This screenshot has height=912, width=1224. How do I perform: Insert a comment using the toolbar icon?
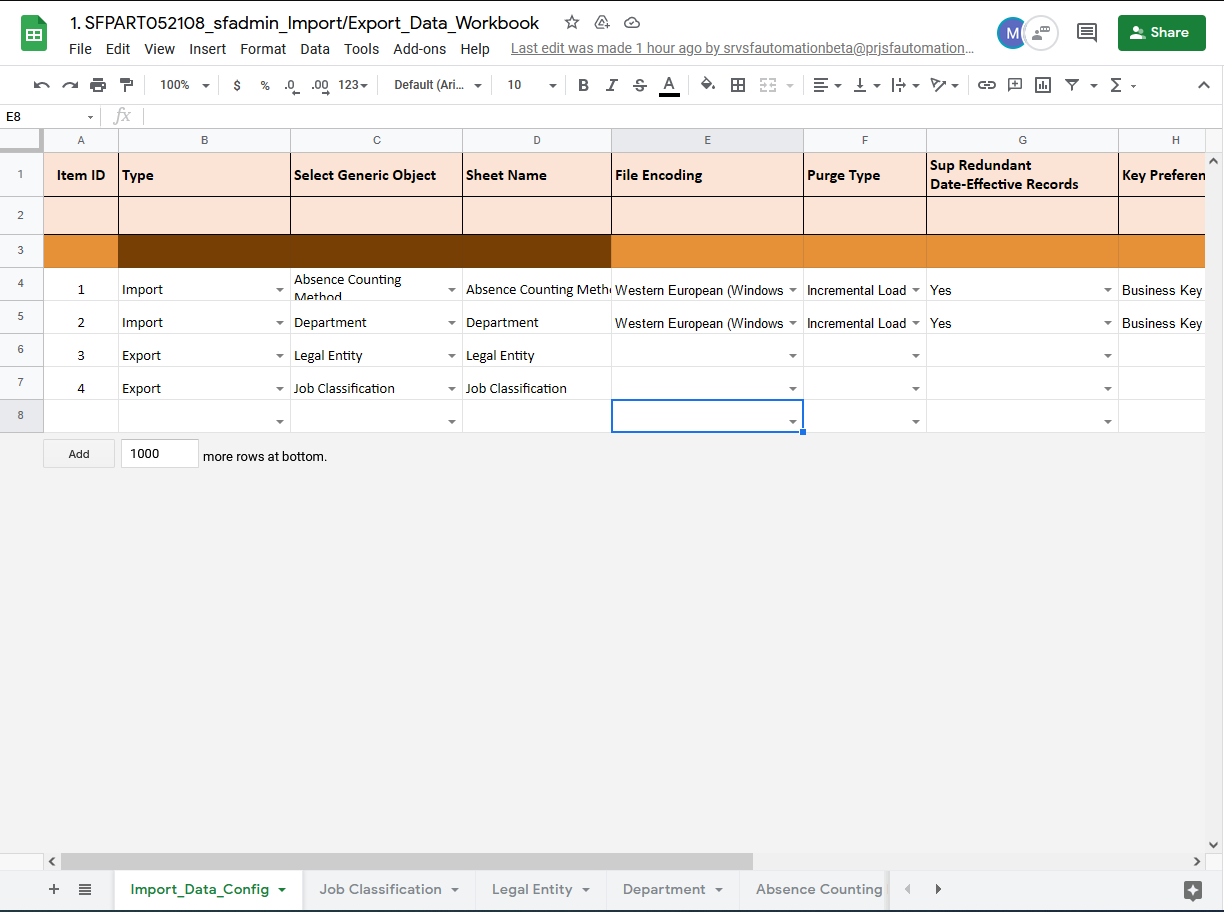point(1014,85)
